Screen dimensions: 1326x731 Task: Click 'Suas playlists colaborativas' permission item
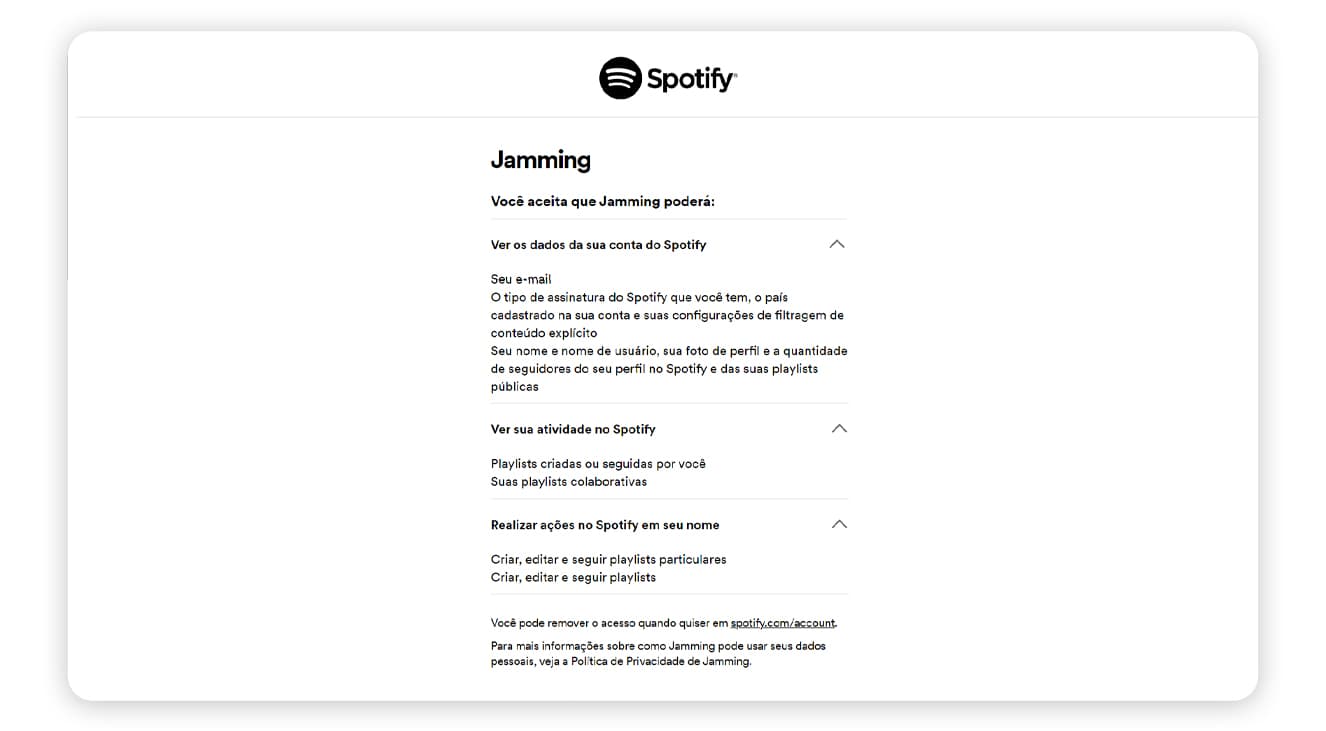tap(569, 482)
